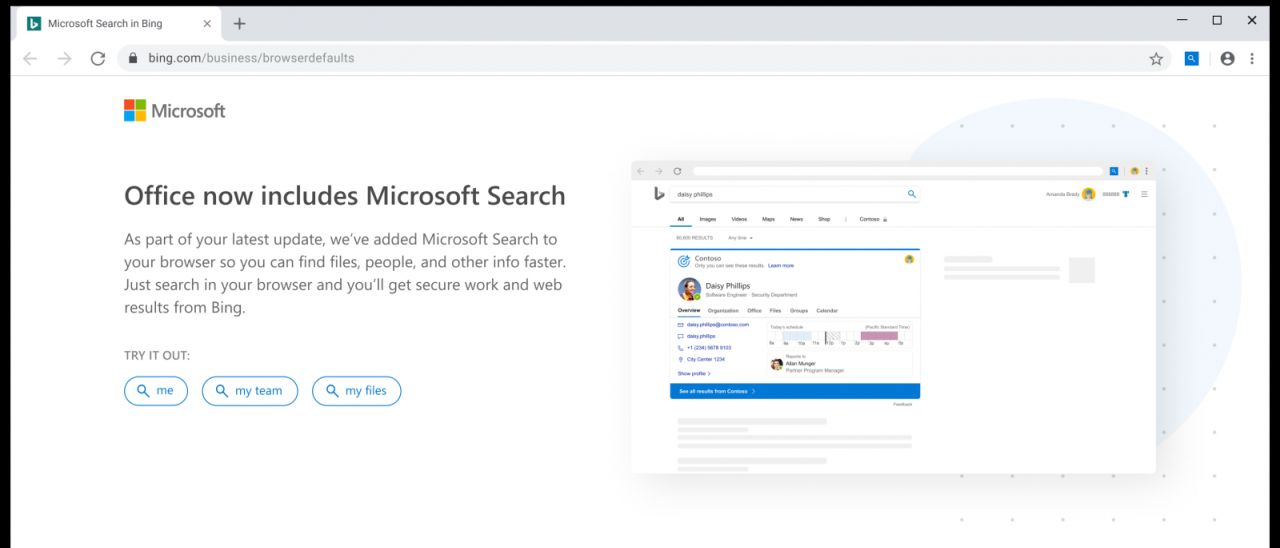The image size is (1280, 548).
Task: Reload the page with refresh icon
Action: pyautogui.click(x=98, y=59)
